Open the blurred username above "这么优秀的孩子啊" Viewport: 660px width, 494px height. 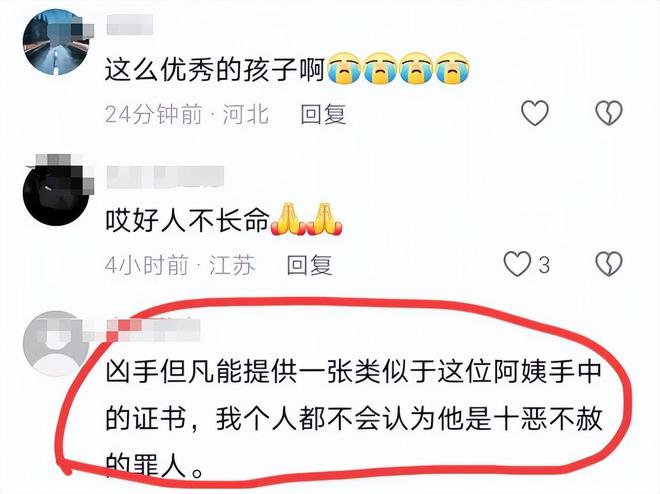pyautogui.click(x=130, y=24)
